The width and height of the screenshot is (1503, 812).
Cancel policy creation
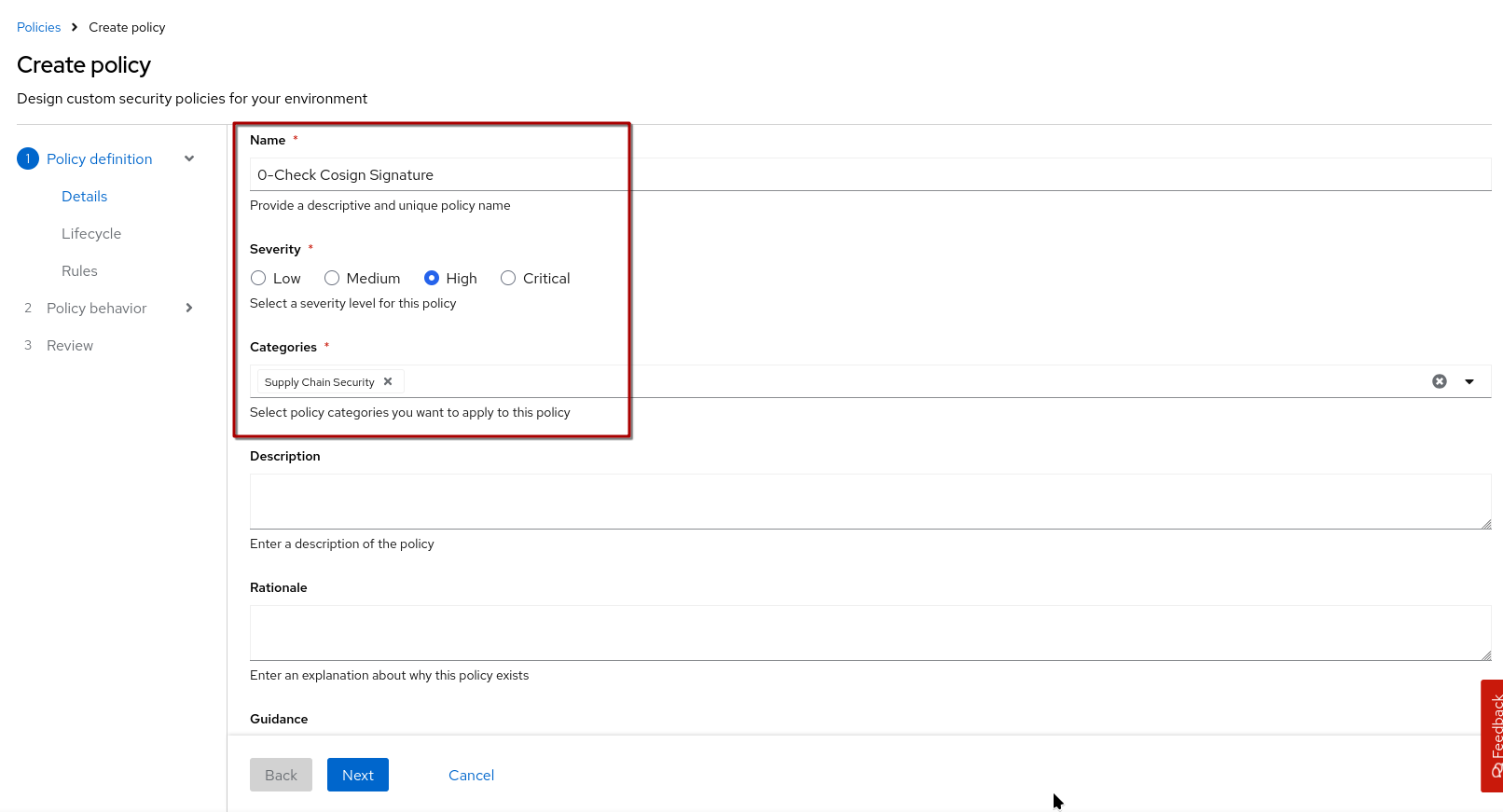[471, 775]
